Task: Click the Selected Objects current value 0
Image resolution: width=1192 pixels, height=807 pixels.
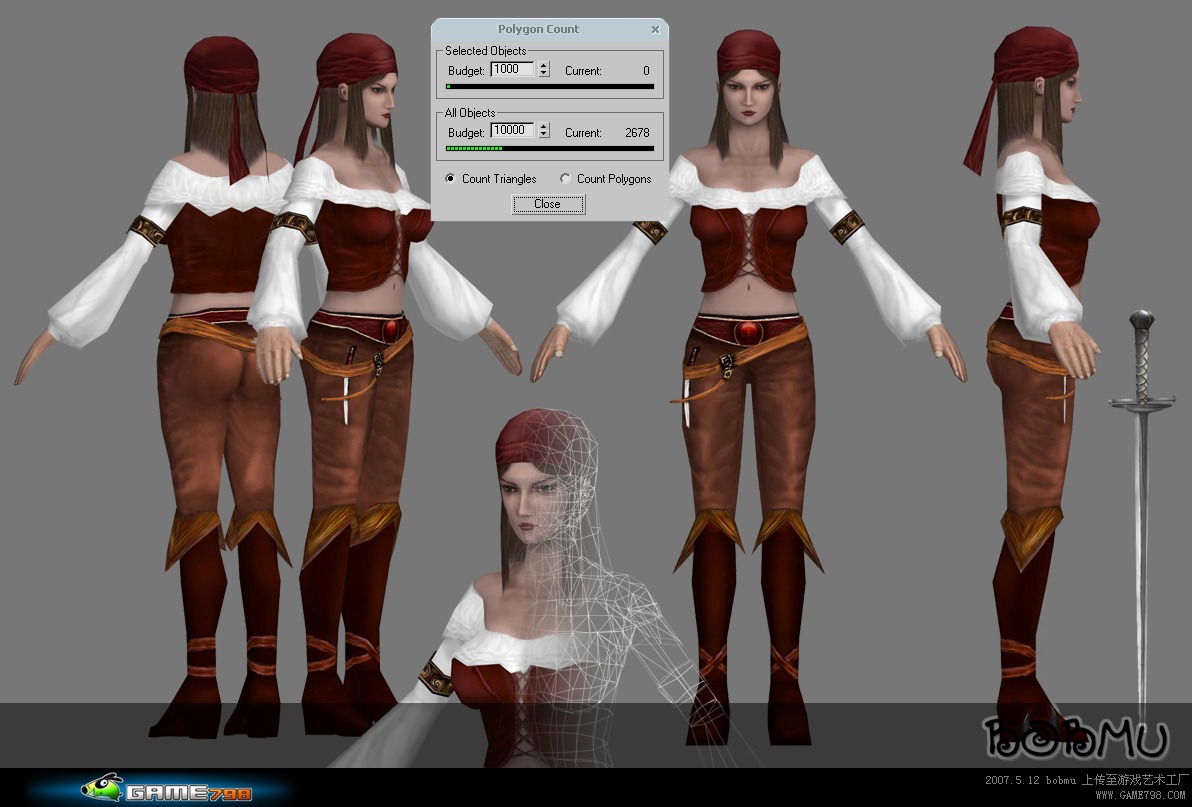Action: (646, 71)
